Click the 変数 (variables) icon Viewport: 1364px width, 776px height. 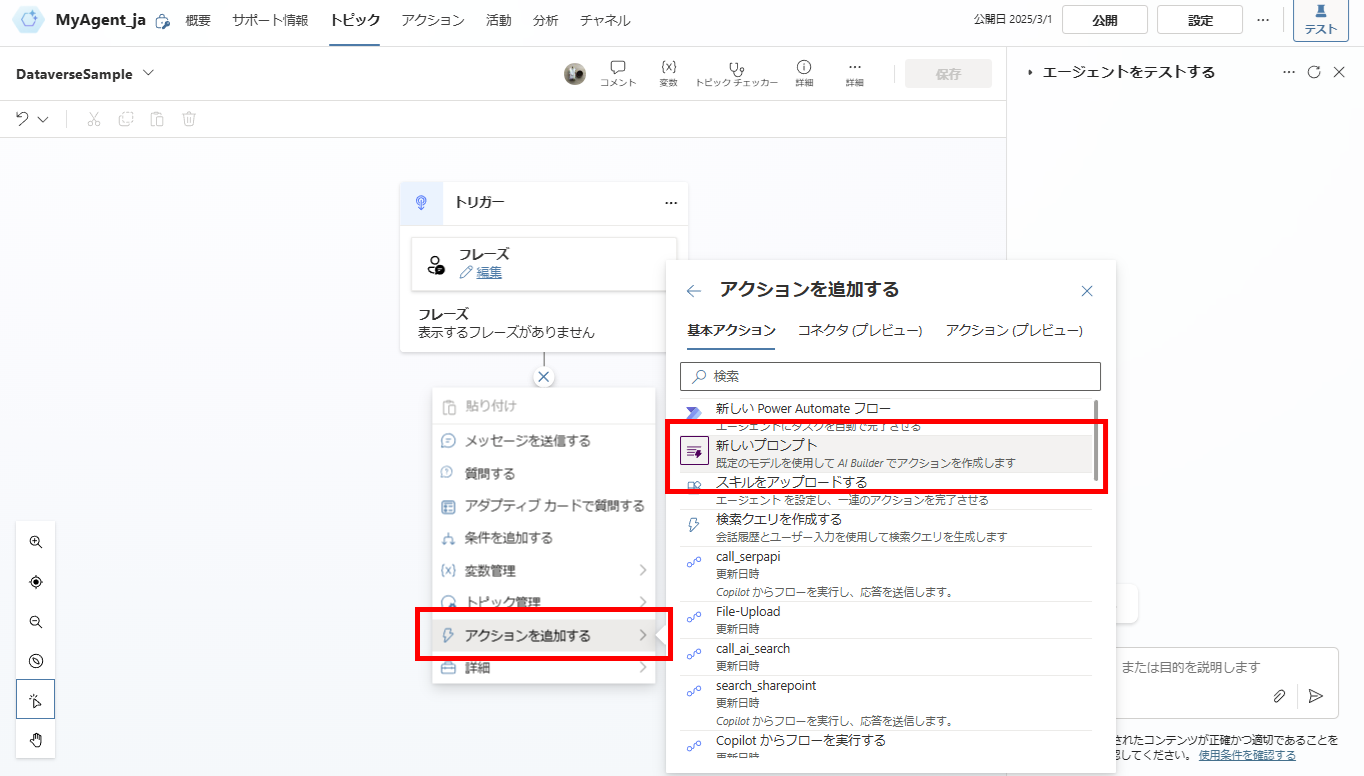[668, 73]
